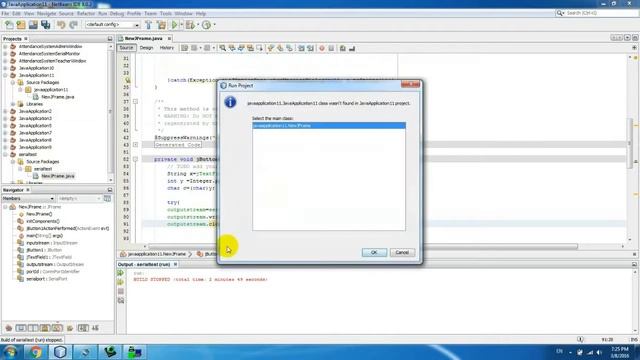The width and height of the screenshot is (640, 360).
Task: Click the editor Comment toolbar icon
Action: pos(342,48)
